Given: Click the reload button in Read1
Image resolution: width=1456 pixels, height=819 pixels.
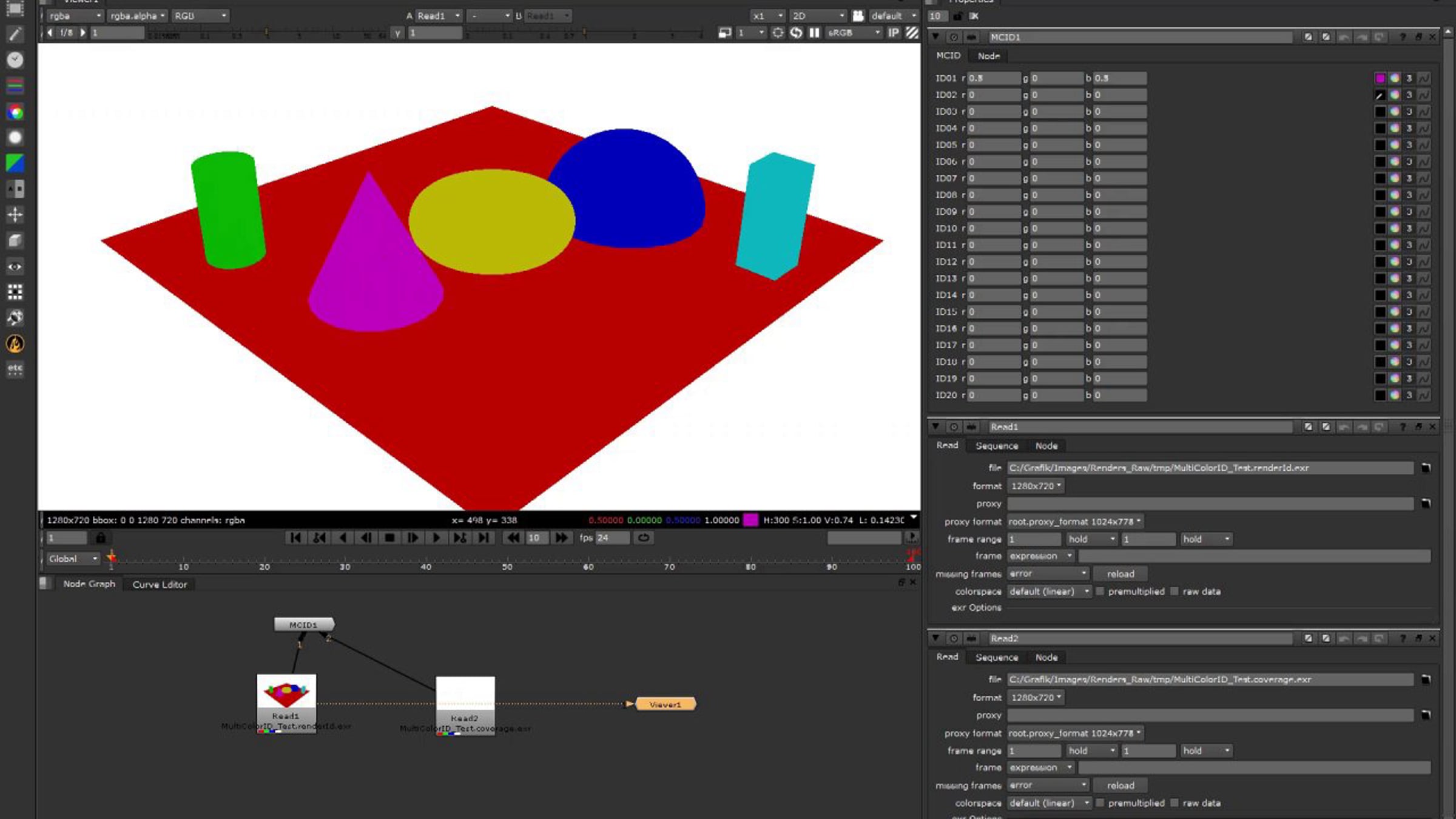Looking at the screenshot, I should point(1121,574).
